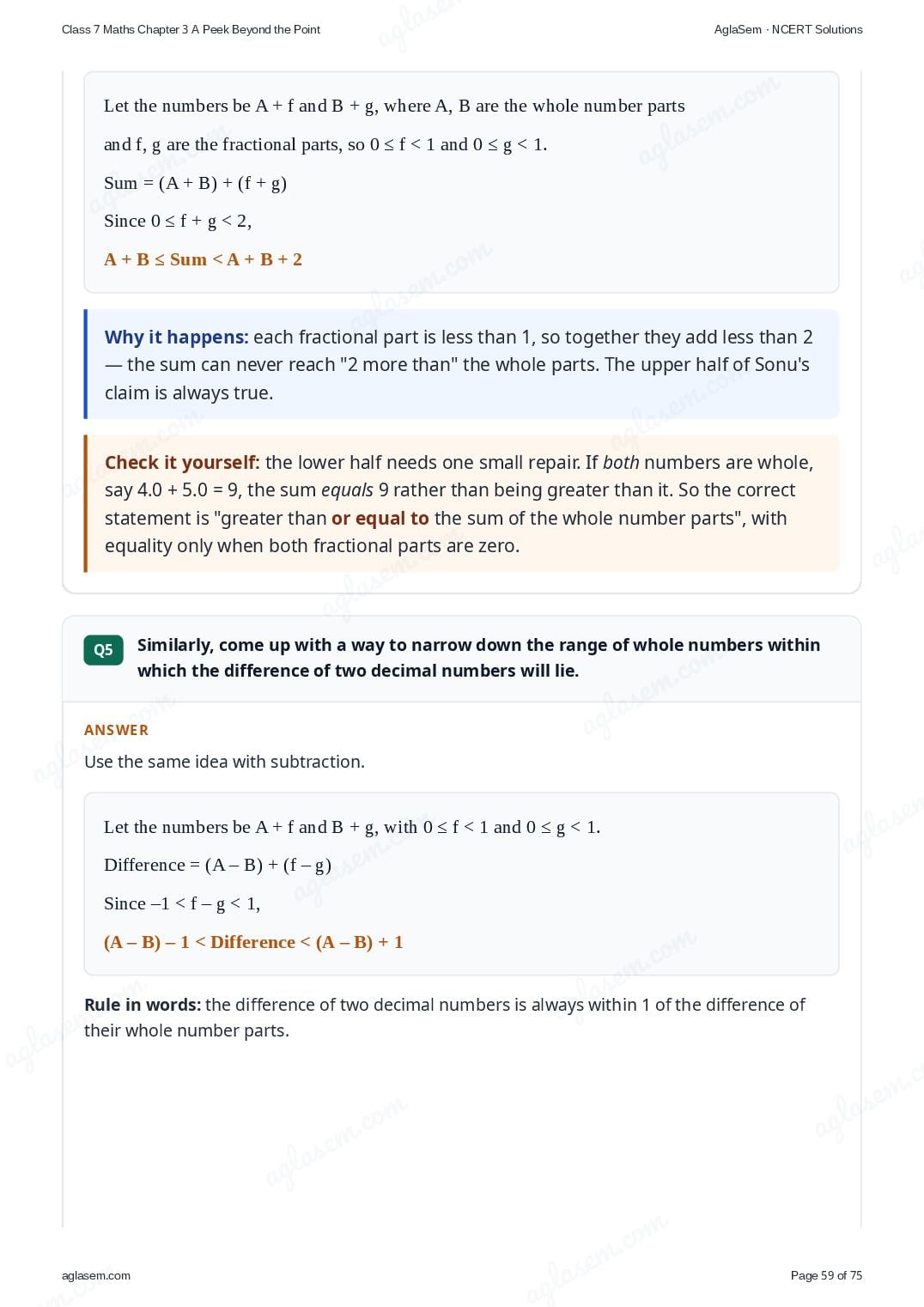924x1307 pixels.
Task: Click the 'Since –1 < f – g < 1' line
Action: 182,903
